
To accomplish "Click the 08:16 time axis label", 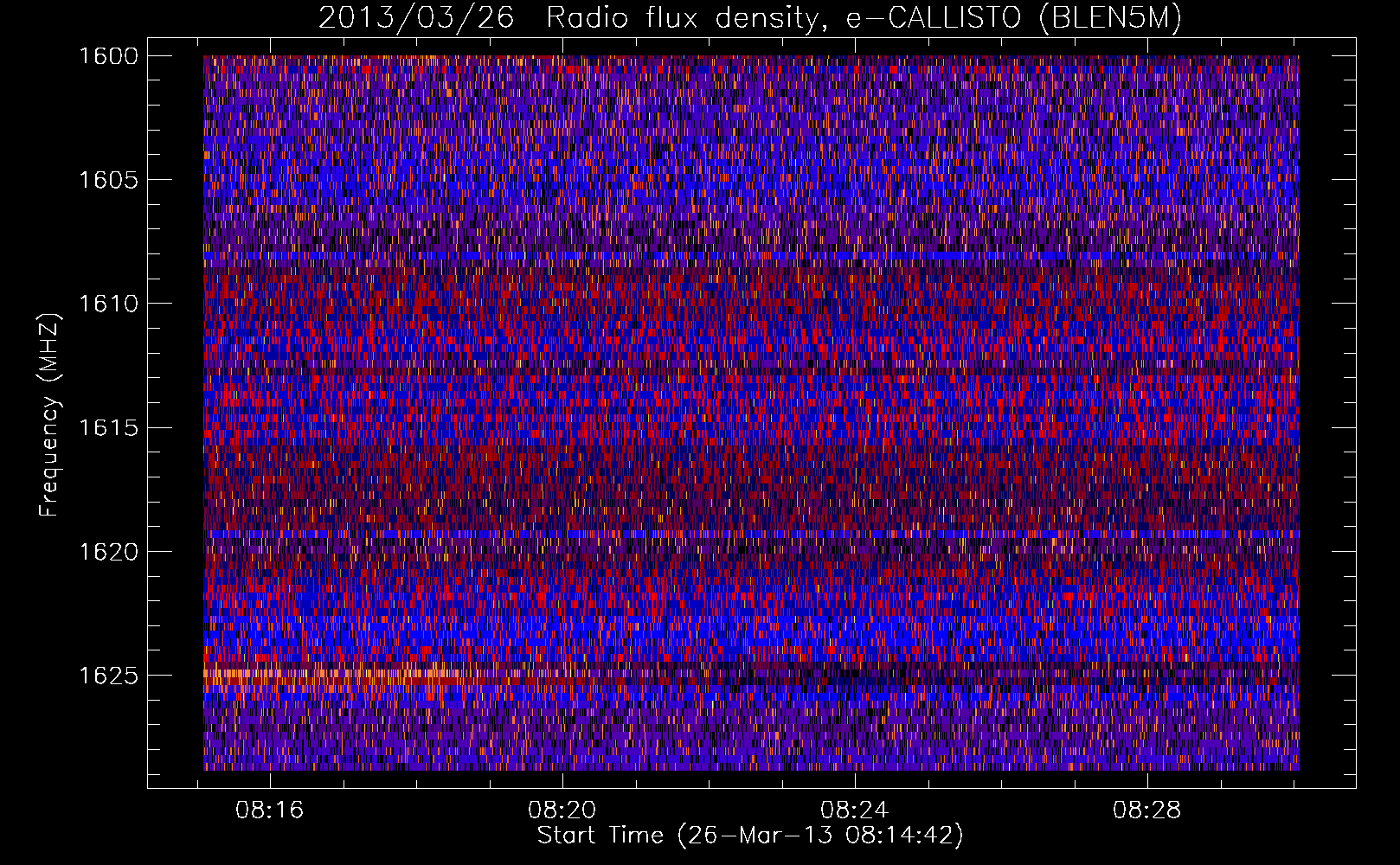I will (270, 811).
